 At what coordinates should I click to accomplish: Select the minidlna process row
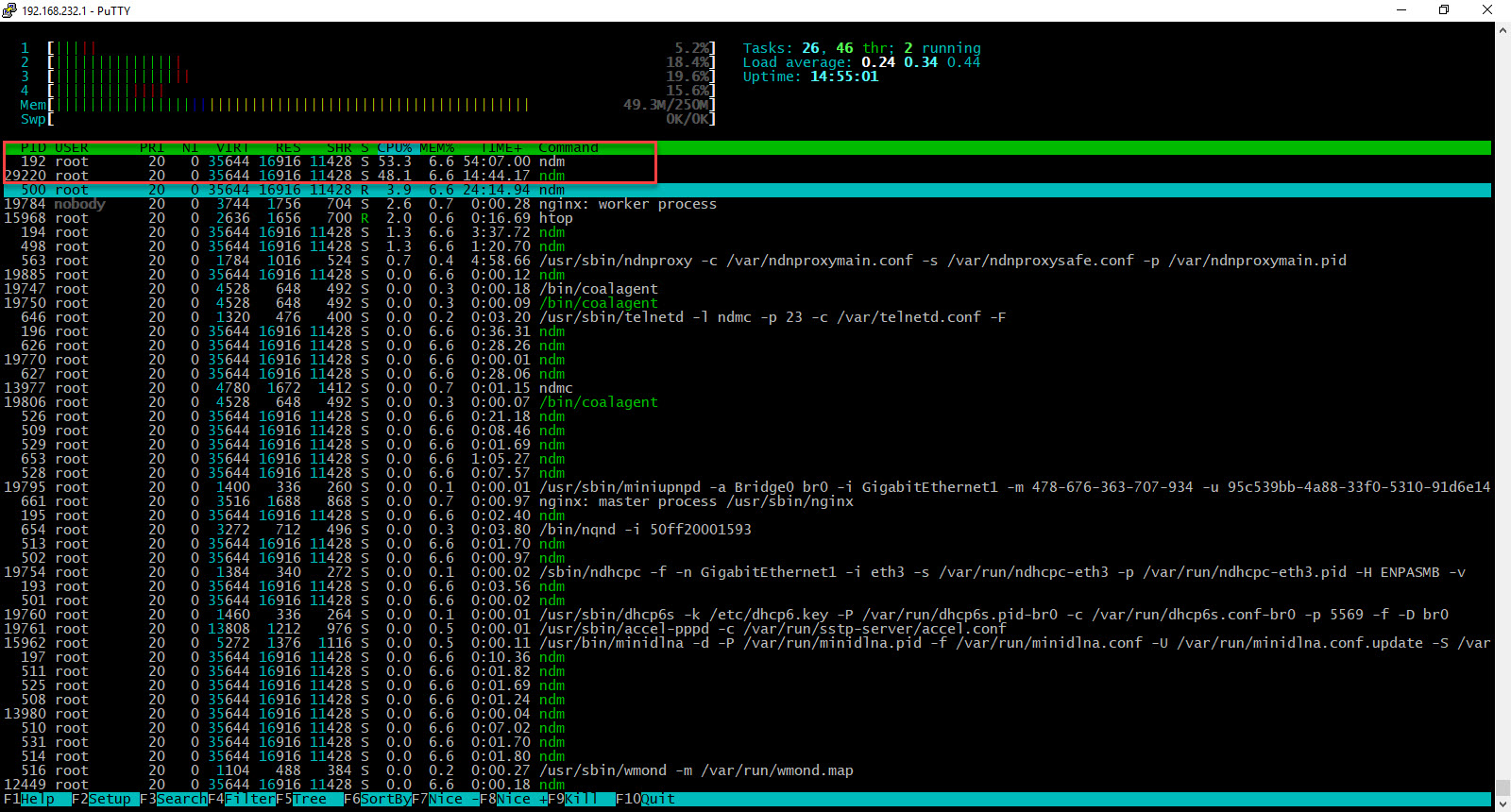click(747, 643)
